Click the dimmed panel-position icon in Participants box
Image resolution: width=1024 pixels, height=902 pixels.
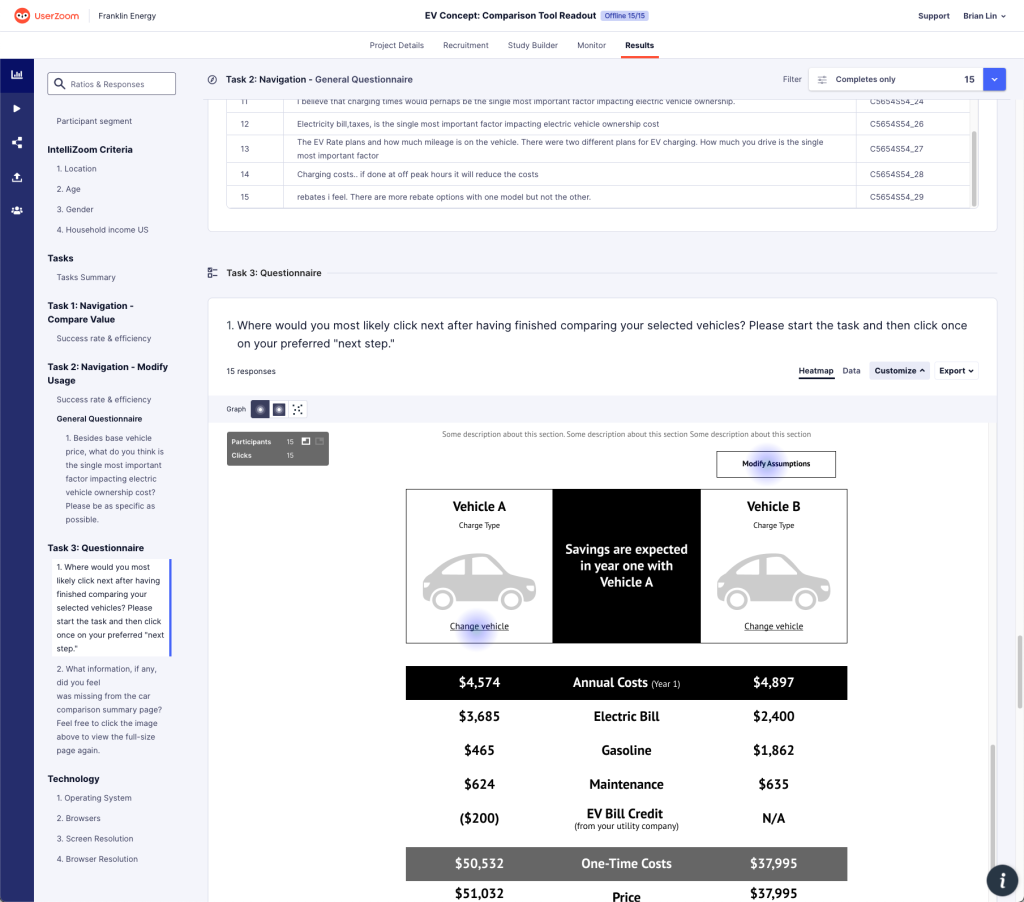[x=319, y=442]
